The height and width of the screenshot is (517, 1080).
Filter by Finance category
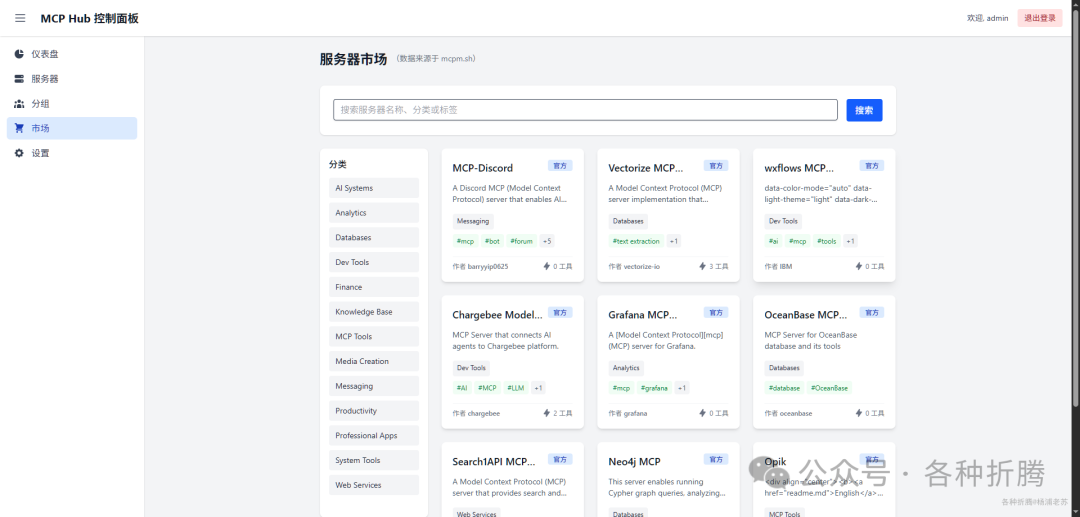click(x=374, y=287)
